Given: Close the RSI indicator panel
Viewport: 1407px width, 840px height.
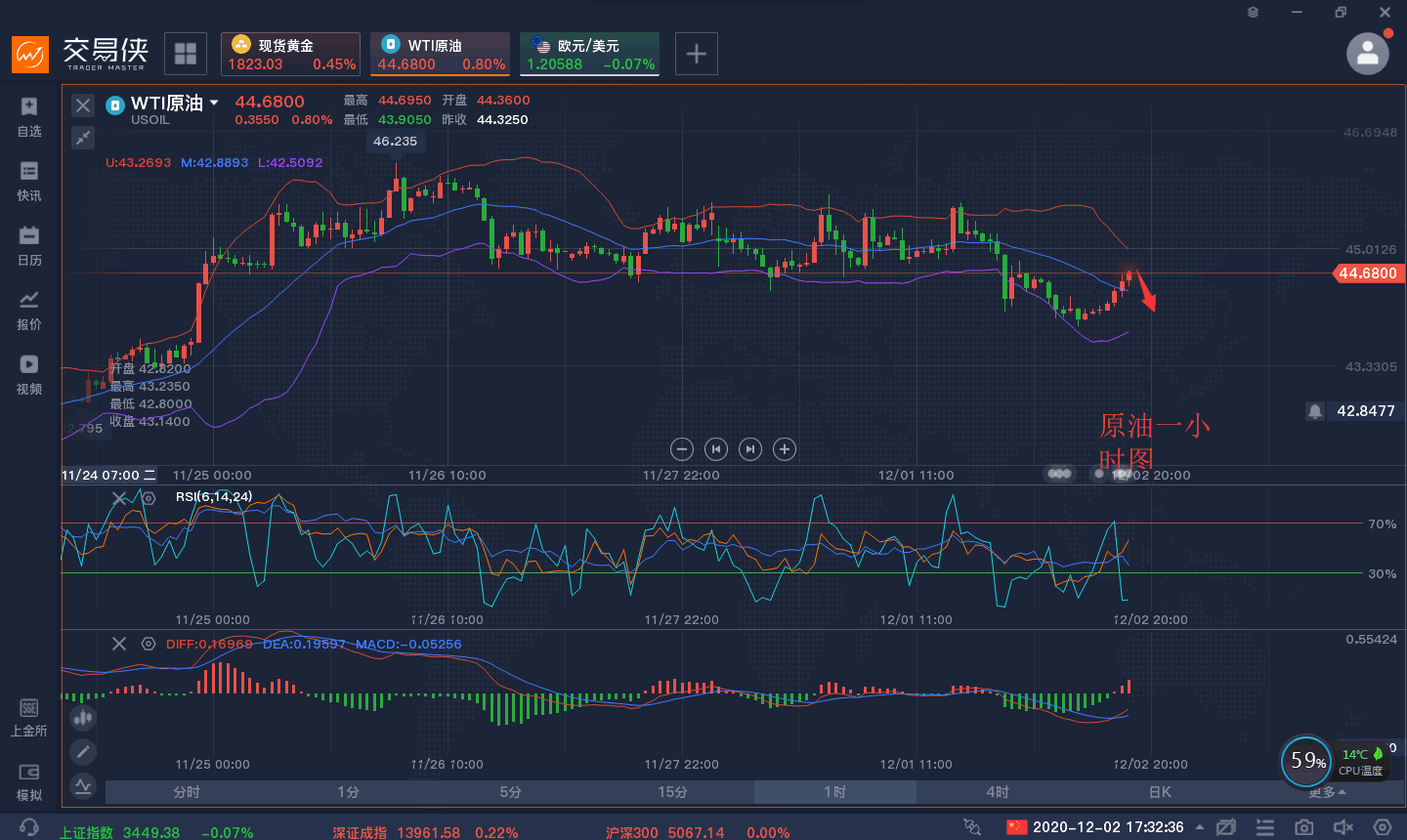Looking at the screenshot, I should coord(119,498).
